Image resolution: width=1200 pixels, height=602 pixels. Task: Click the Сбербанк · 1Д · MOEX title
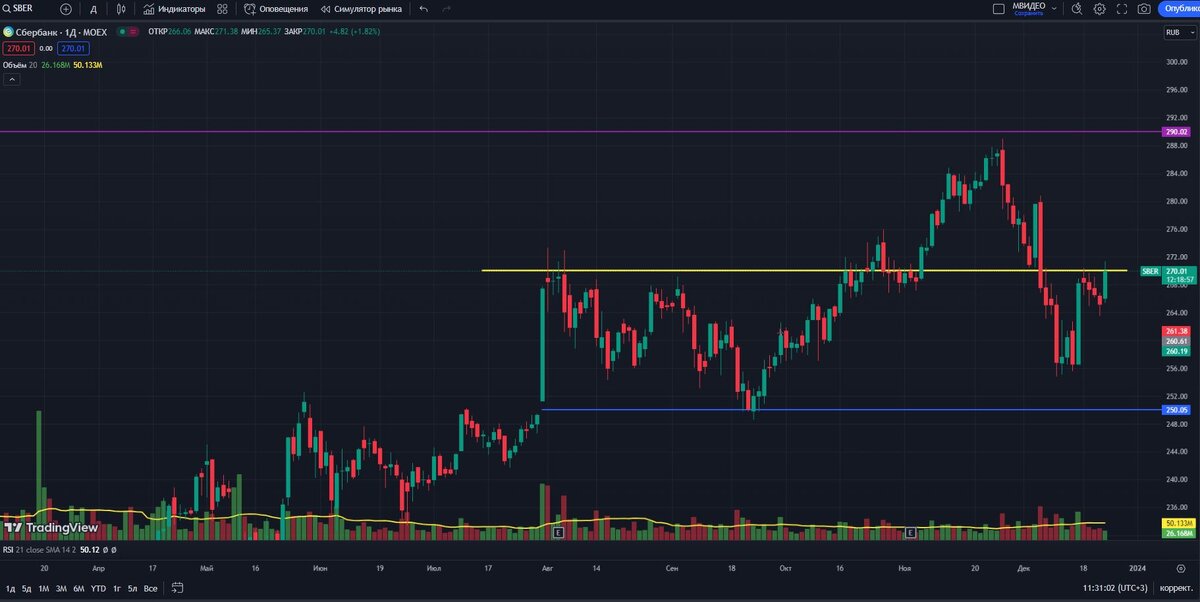pyautogui.click(x=60, y=31)
